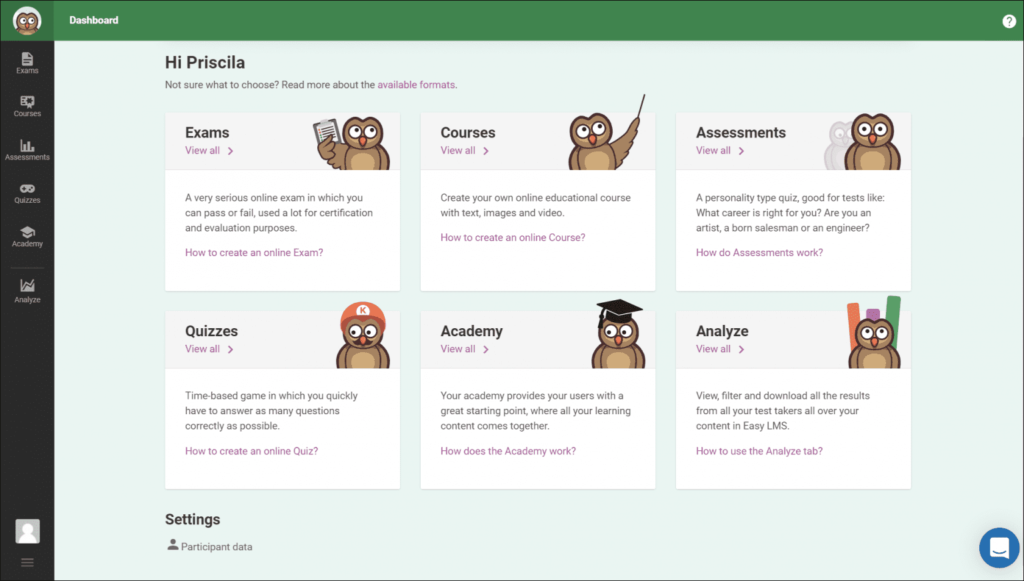Open How do Assessments work?
The height and width of the screenshot is (581, 1024).
tap(759, 252)
